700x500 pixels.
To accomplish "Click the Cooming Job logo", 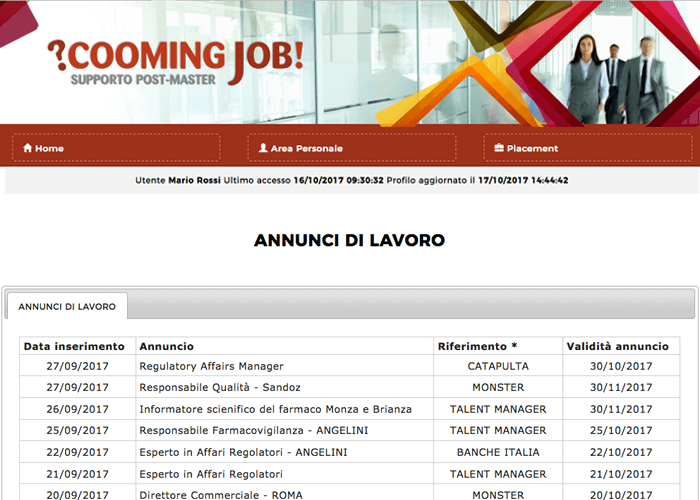I will coord(176,62).
